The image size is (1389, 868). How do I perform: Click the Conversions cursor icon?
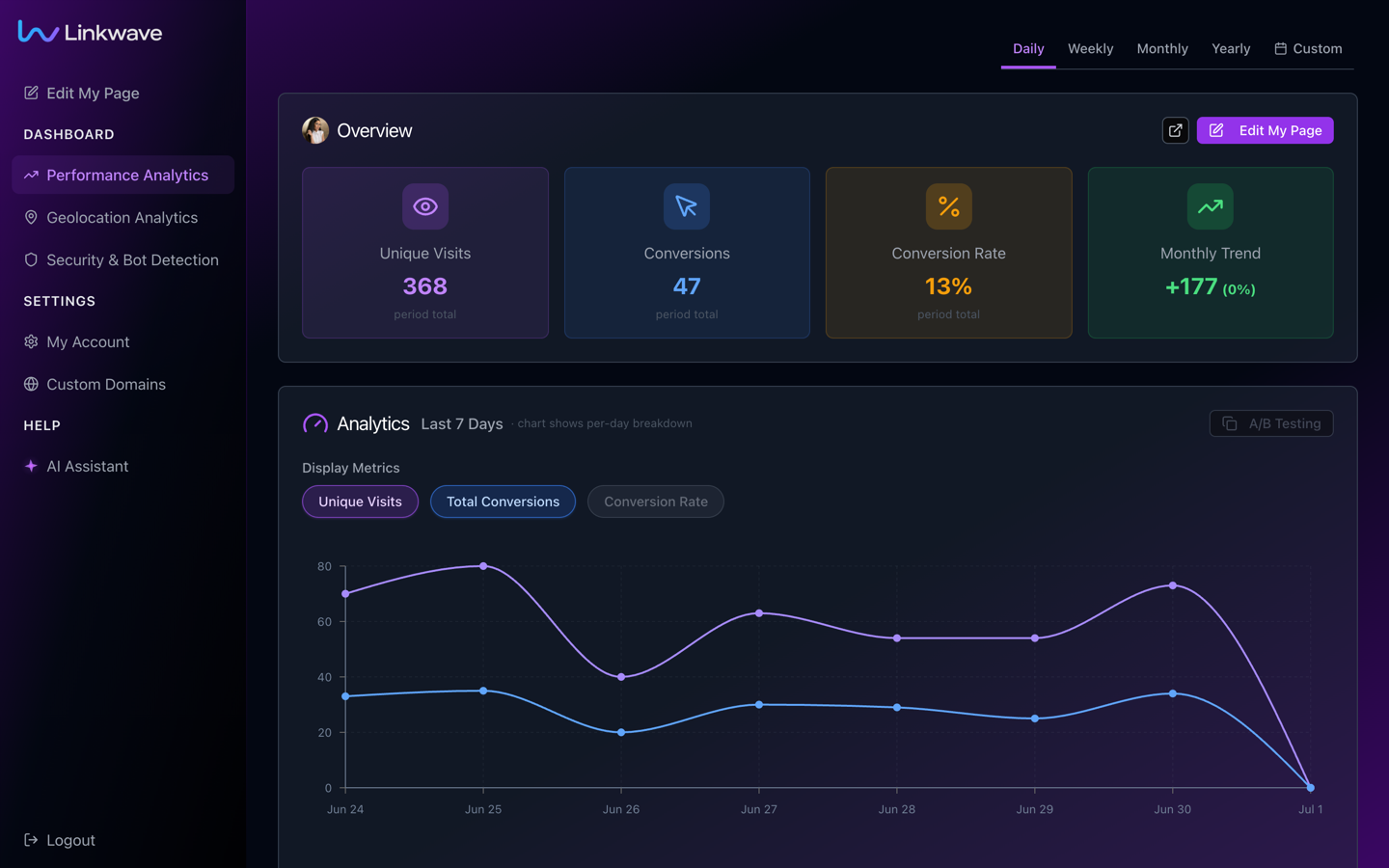point(687,206)
